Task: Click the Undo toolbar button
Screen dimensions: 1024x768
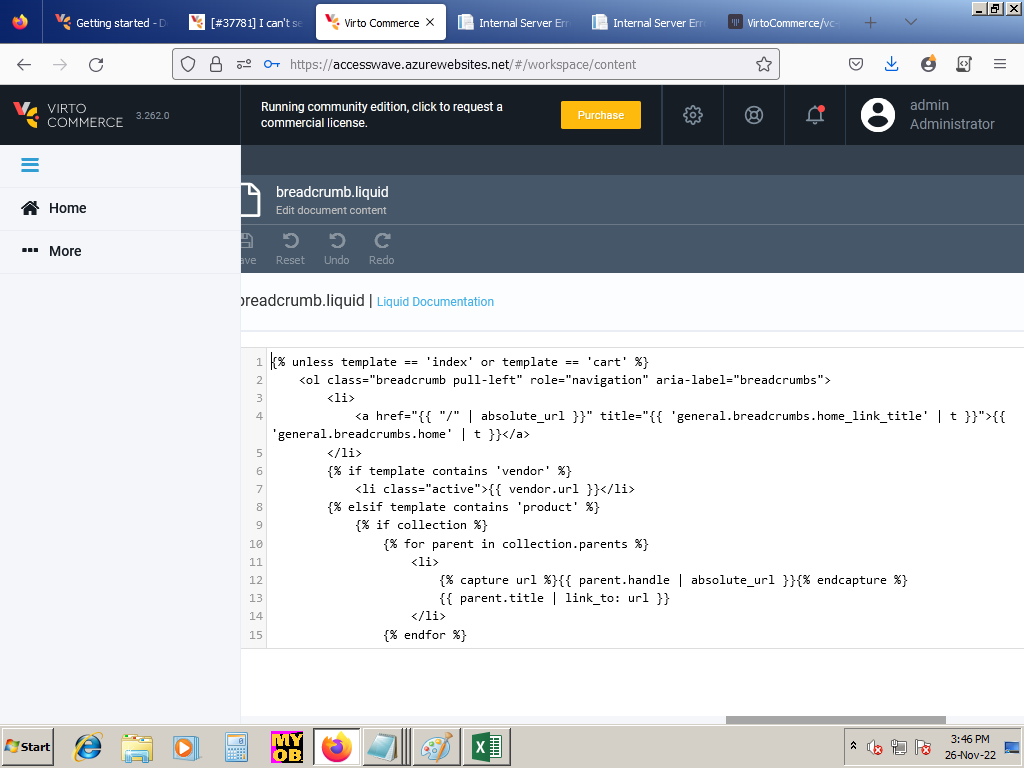Action: [x=337, y=249]
